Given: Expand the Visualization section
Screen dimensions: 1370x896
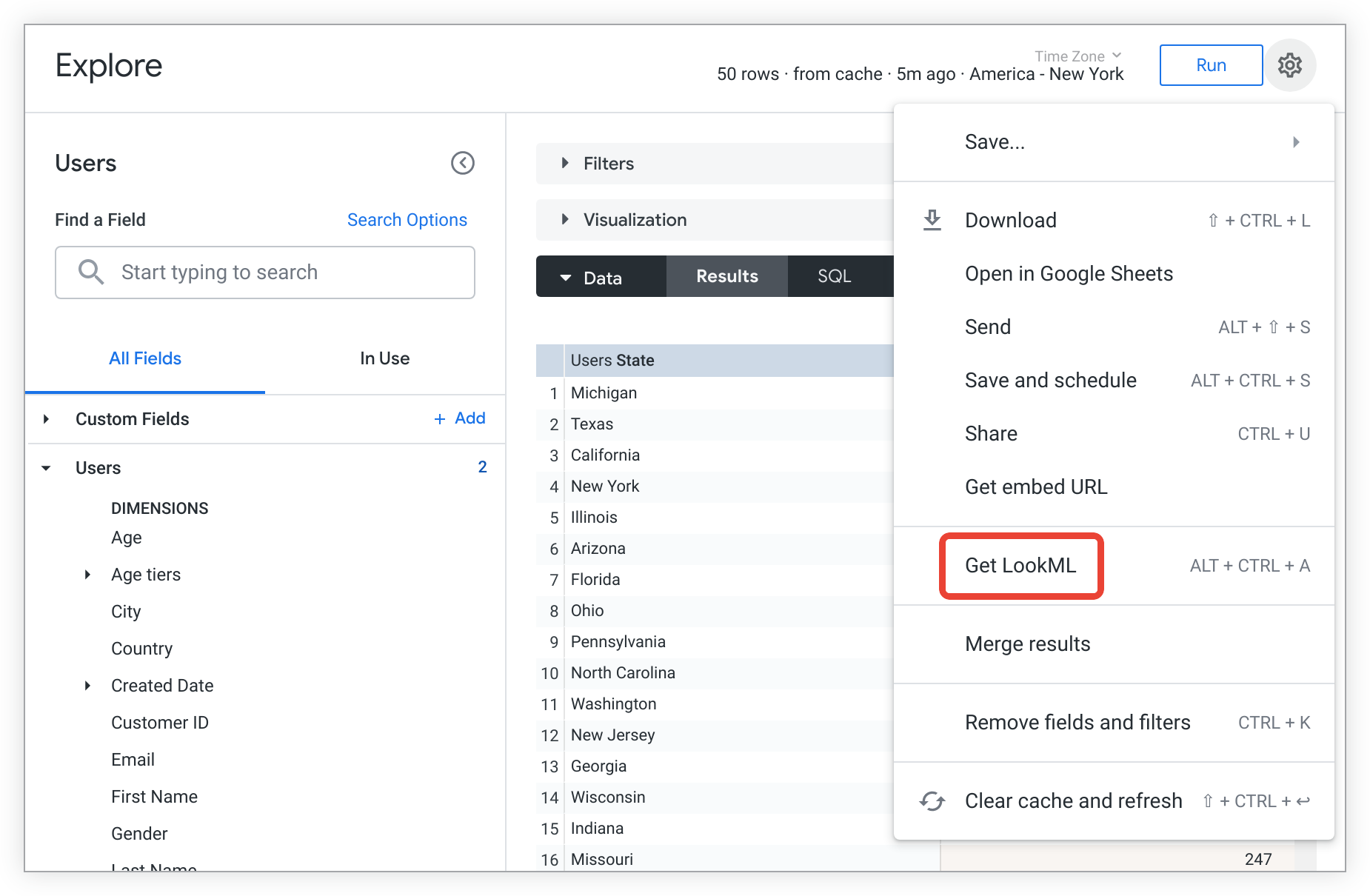Looking at the screenshot, I should tap(565, 219).
